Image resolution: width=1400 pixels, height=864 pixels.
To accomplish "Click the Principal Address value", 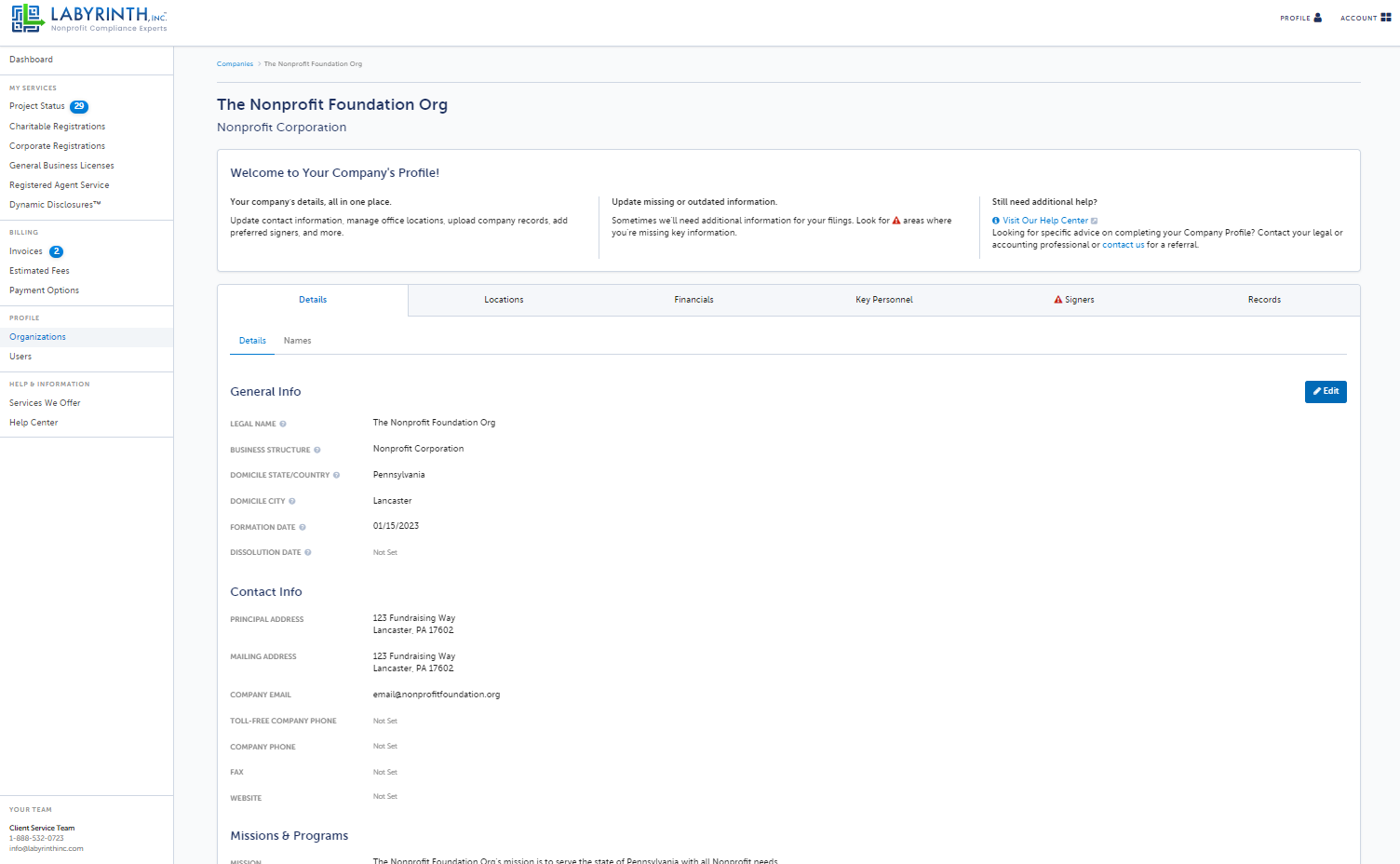I will point(414,624).
